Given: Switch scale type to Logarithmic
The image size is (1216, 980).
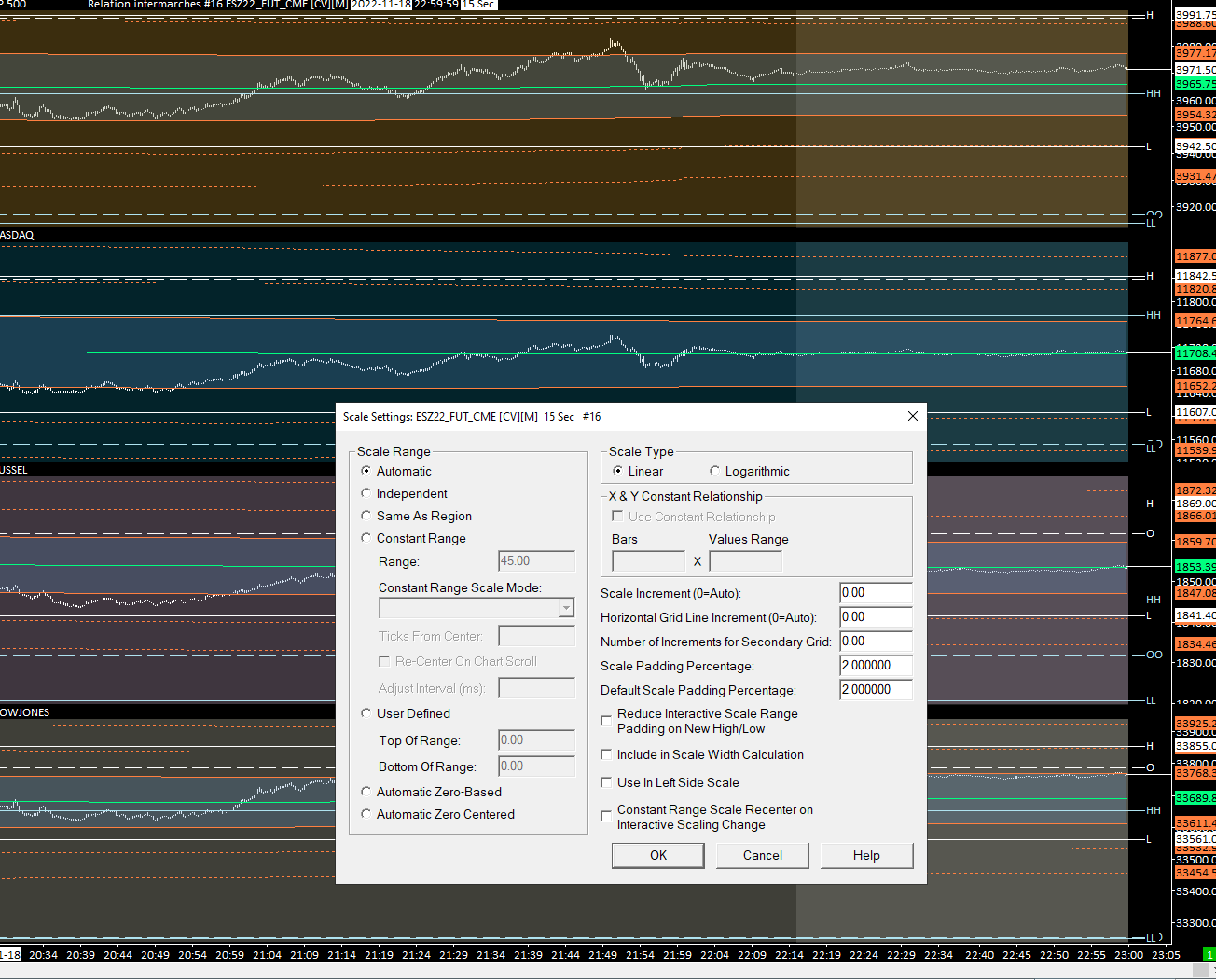Looking at the screenshot, I should tap(715, 471).
